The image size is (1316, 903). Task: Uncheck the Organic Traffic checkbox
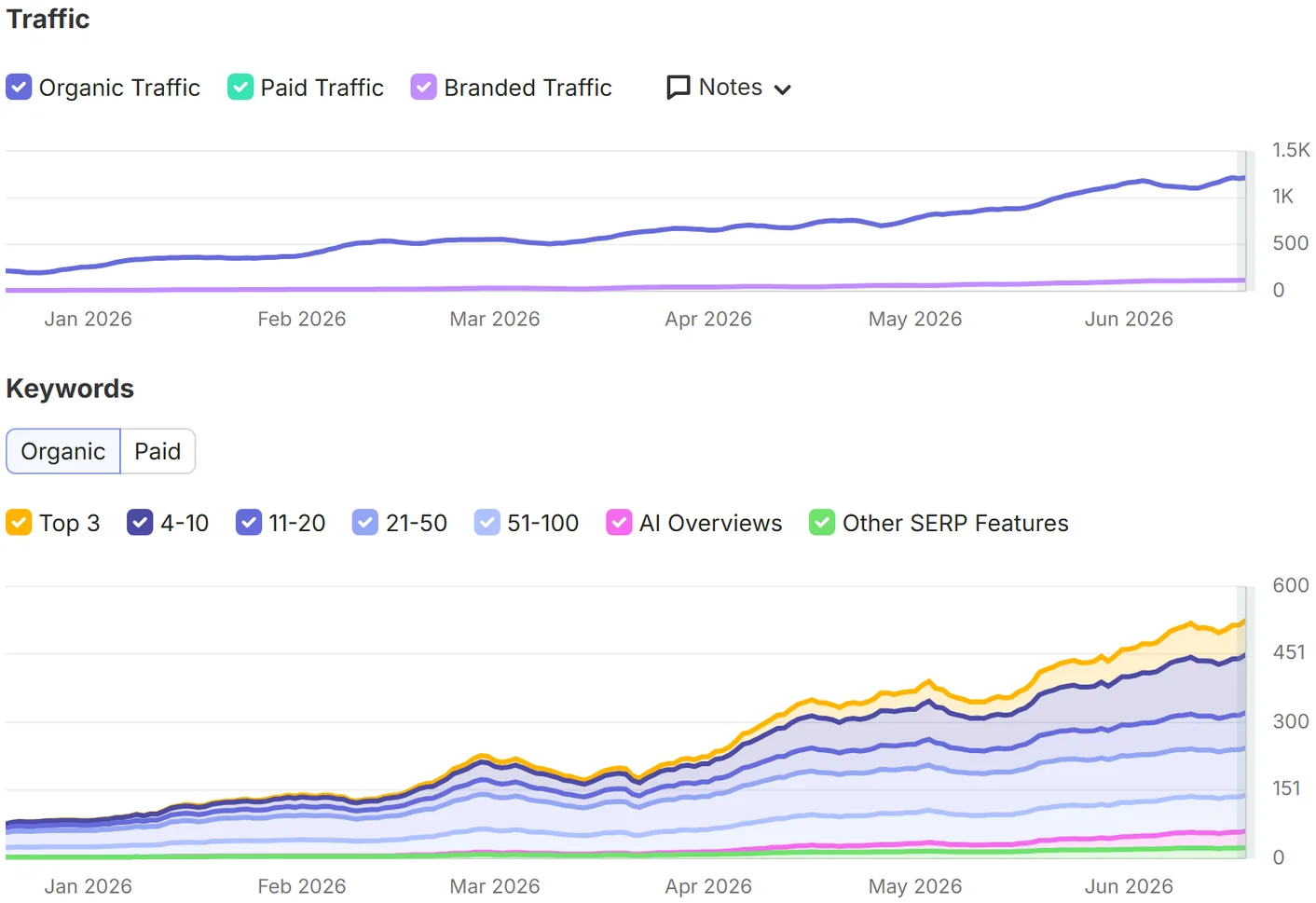19,88
